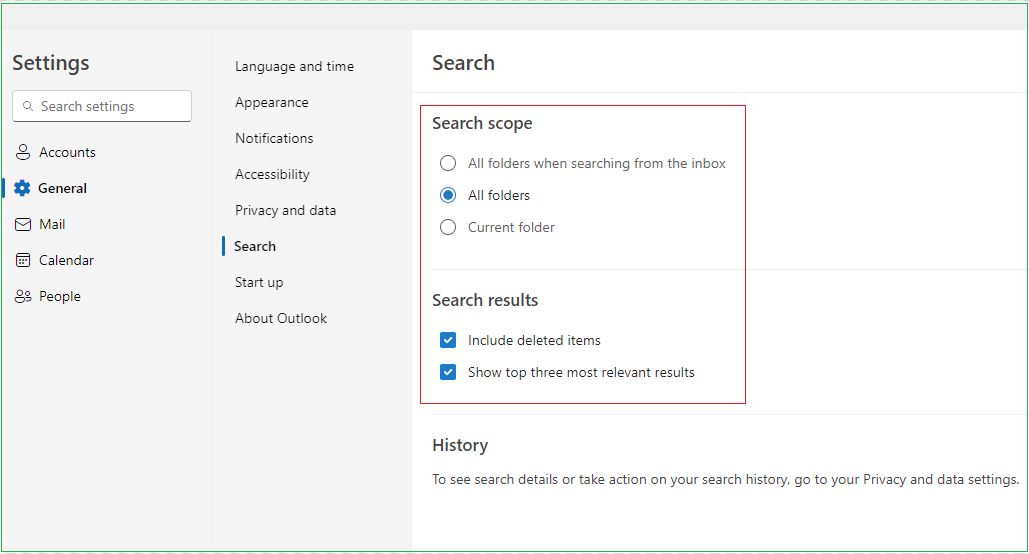Screen dimensions: 1029x554
Task: Open the About Outlook page
Action: pos(281,319)
